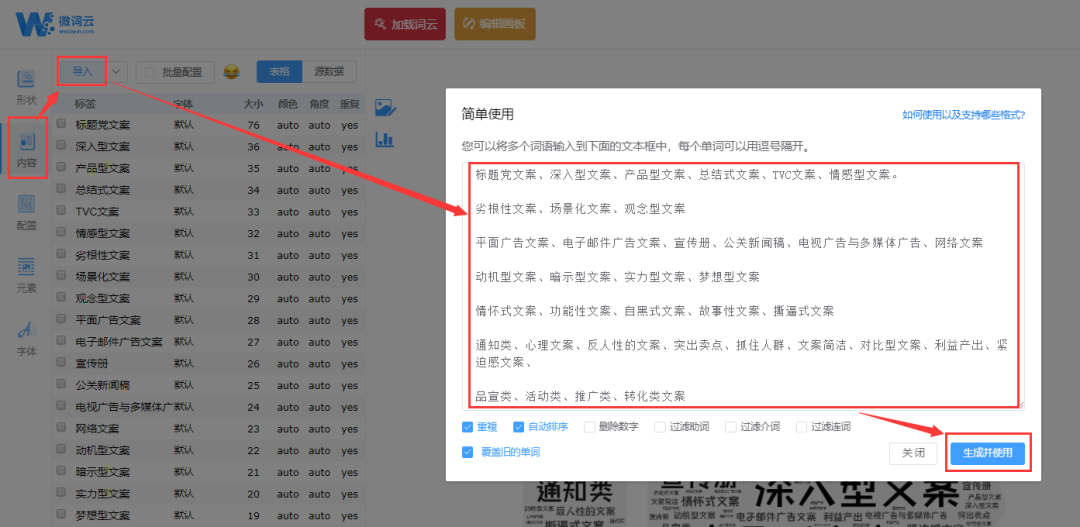Click the size value 76 cell
The height and width of the screenshot is (527, 1080).
tap(253, 125)
